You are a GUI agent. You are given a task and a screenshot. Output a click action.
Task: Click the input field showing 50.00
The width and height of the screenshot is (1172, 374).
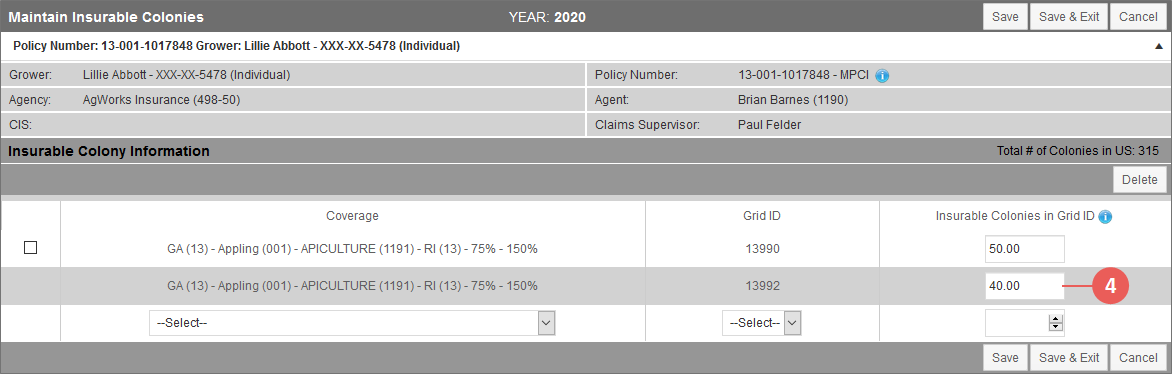tap(1025, 248)
